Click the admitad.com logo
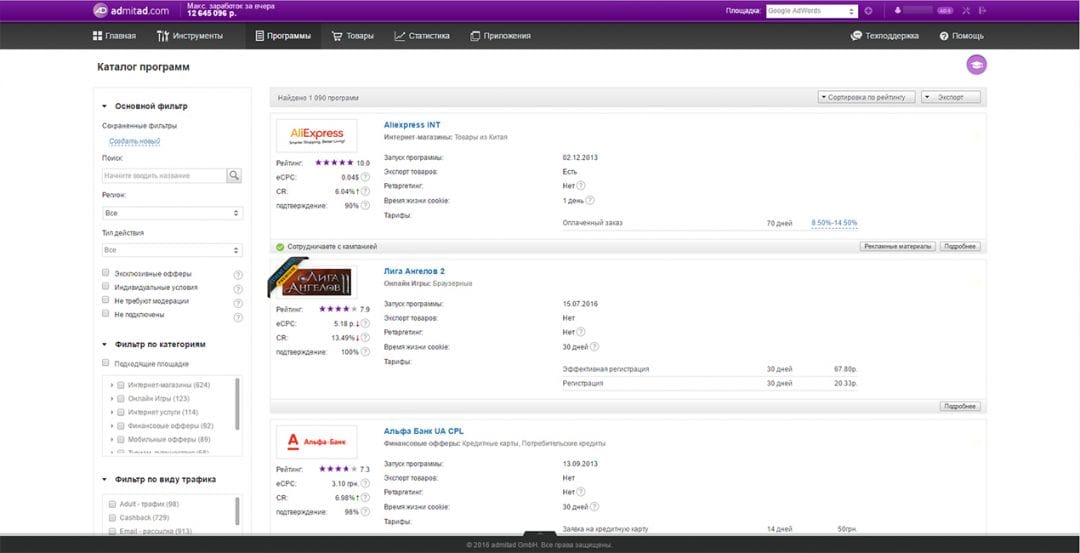Screen dimensions: 1080x553 click(x=131, y=10)
